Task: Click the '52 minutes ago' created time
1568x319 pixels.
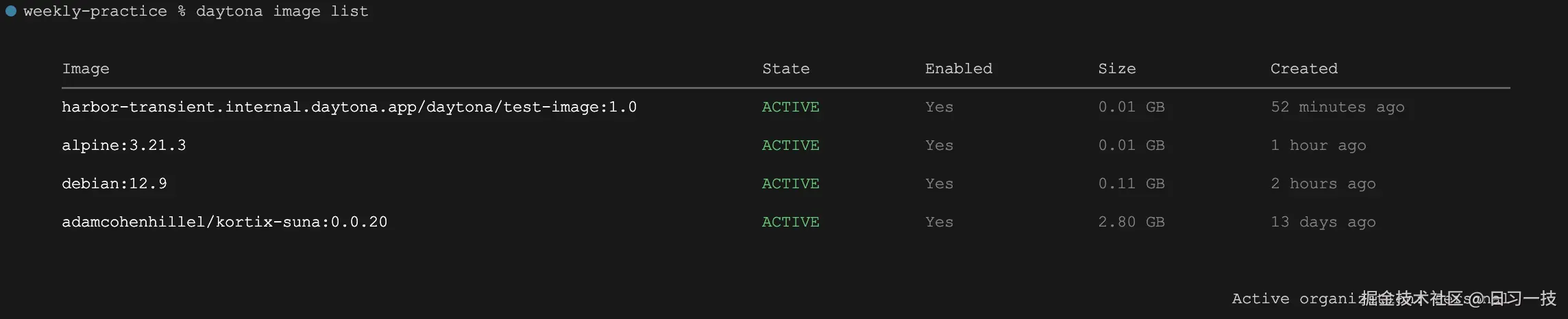Action: (1337, 107)
